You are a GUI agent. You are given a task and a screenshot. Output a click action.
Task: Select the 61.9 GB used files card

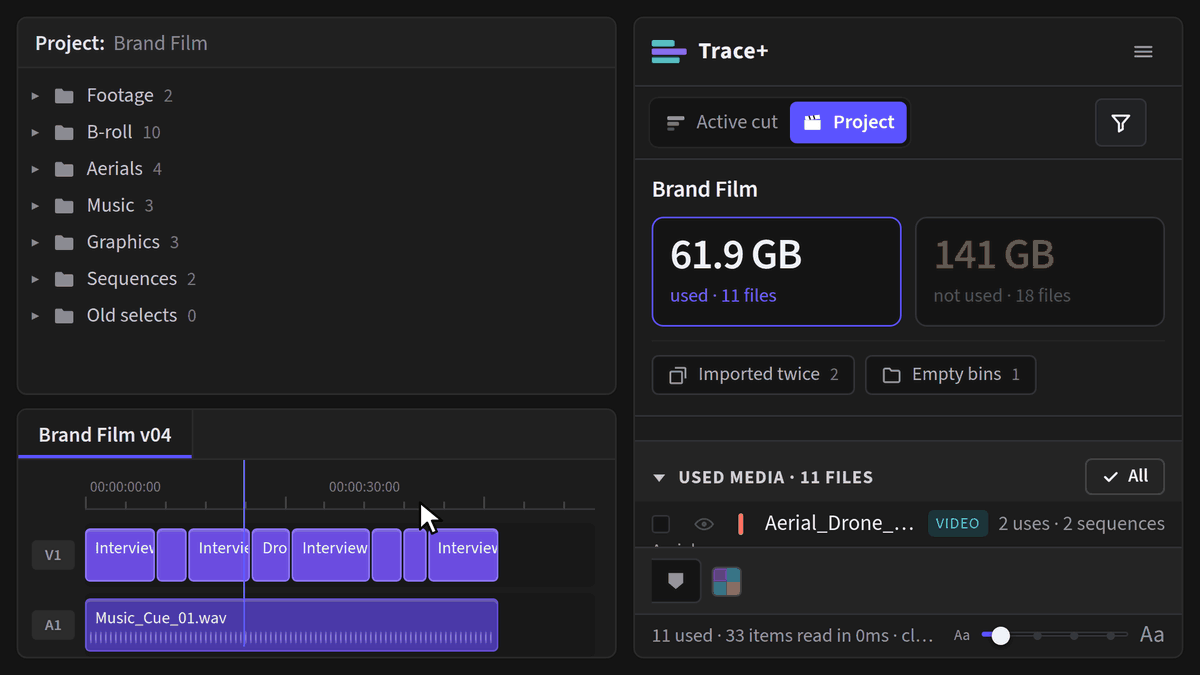776,272
